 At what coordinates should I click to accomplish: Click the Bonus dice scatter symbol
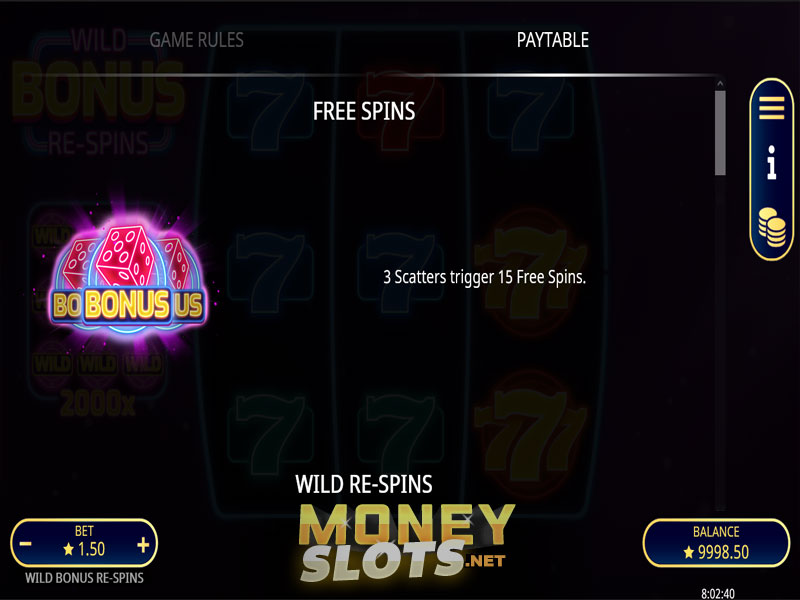(128, 276)
